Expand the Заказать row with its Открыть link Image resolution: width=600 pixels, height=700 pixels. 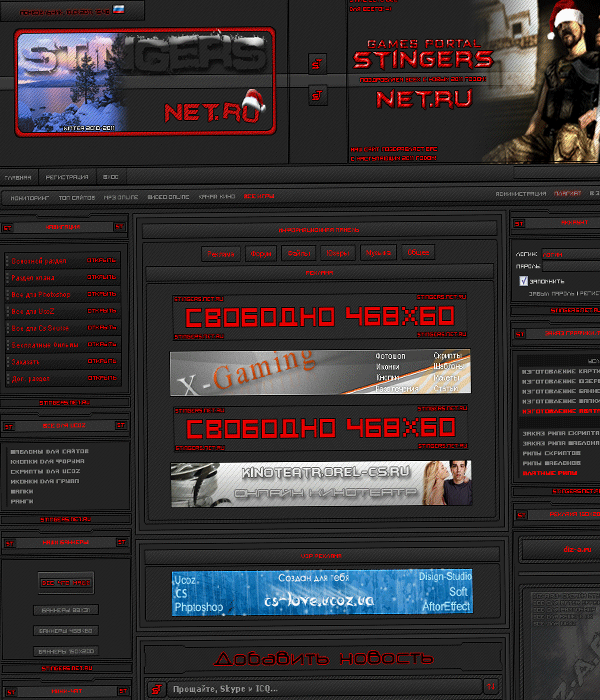pyautogui.click(x=102, y=361)
